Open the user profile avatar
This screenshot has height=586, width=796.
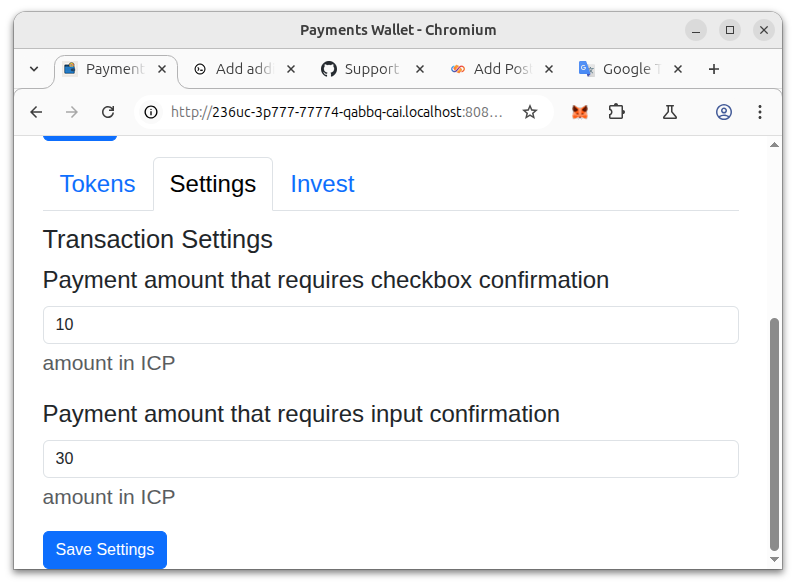pos(723,112)
